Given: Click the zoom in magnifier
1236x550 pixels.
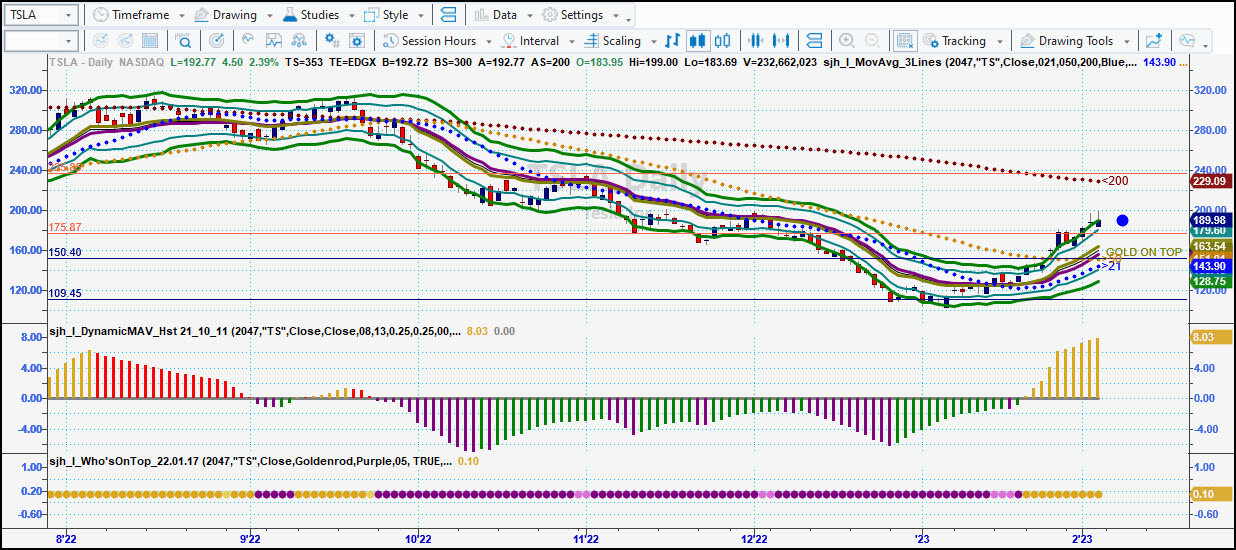Looking at the screenshot, I should (x=846, y=41).
